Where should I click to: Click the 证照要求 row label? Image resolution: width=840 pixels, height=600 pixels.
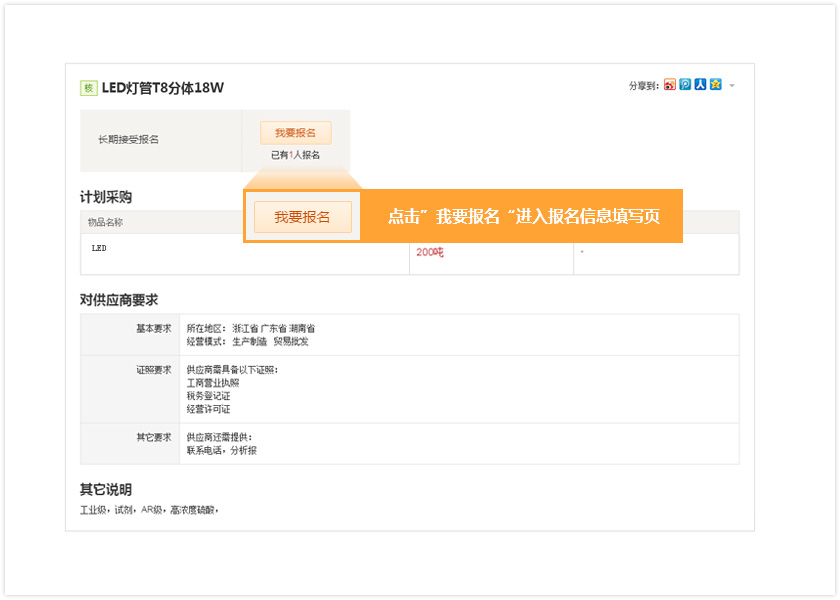[x=154, y=370]
